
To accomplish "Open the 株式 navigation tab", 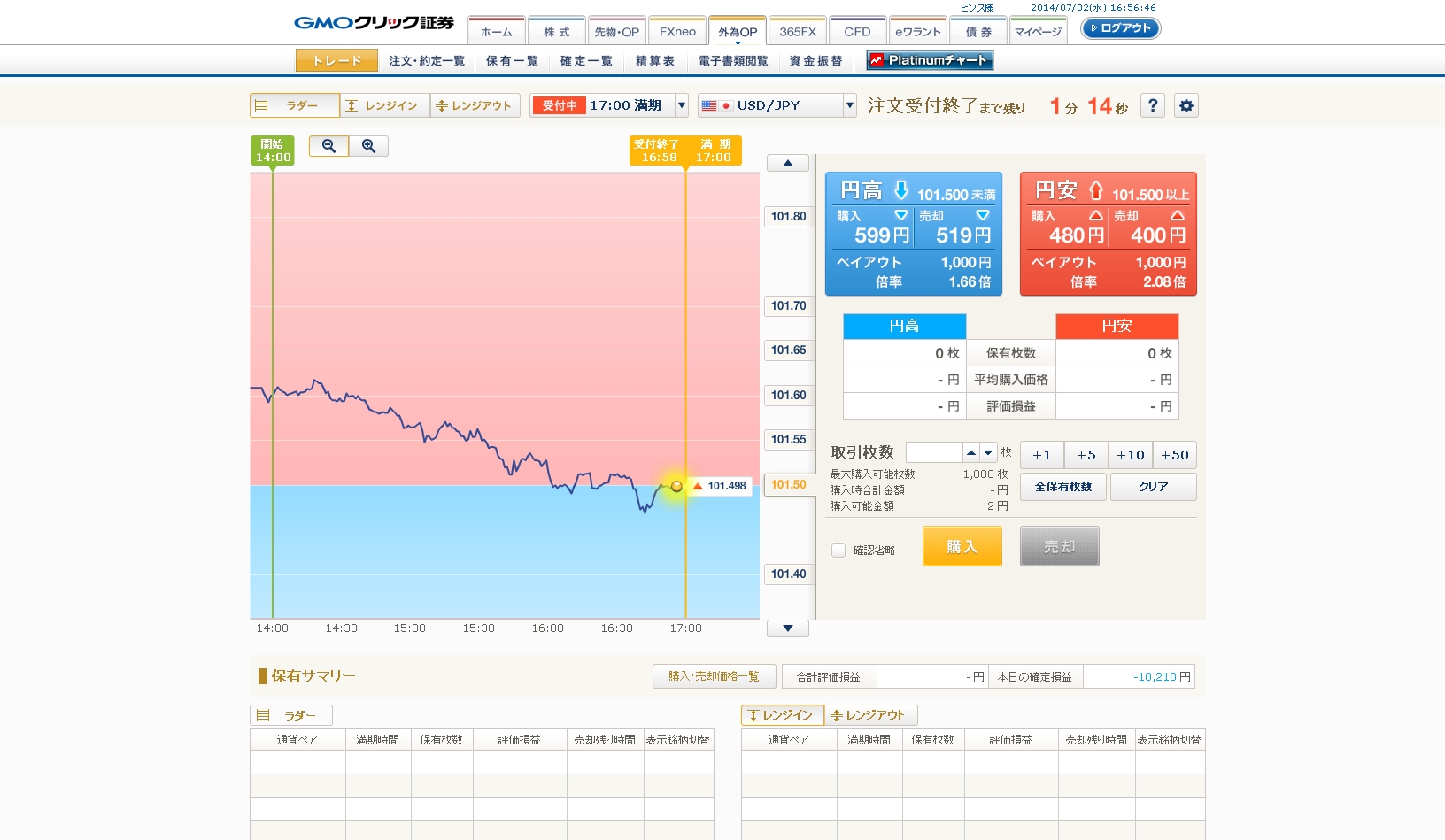I will pyautogui.click(x=557, y=31).
